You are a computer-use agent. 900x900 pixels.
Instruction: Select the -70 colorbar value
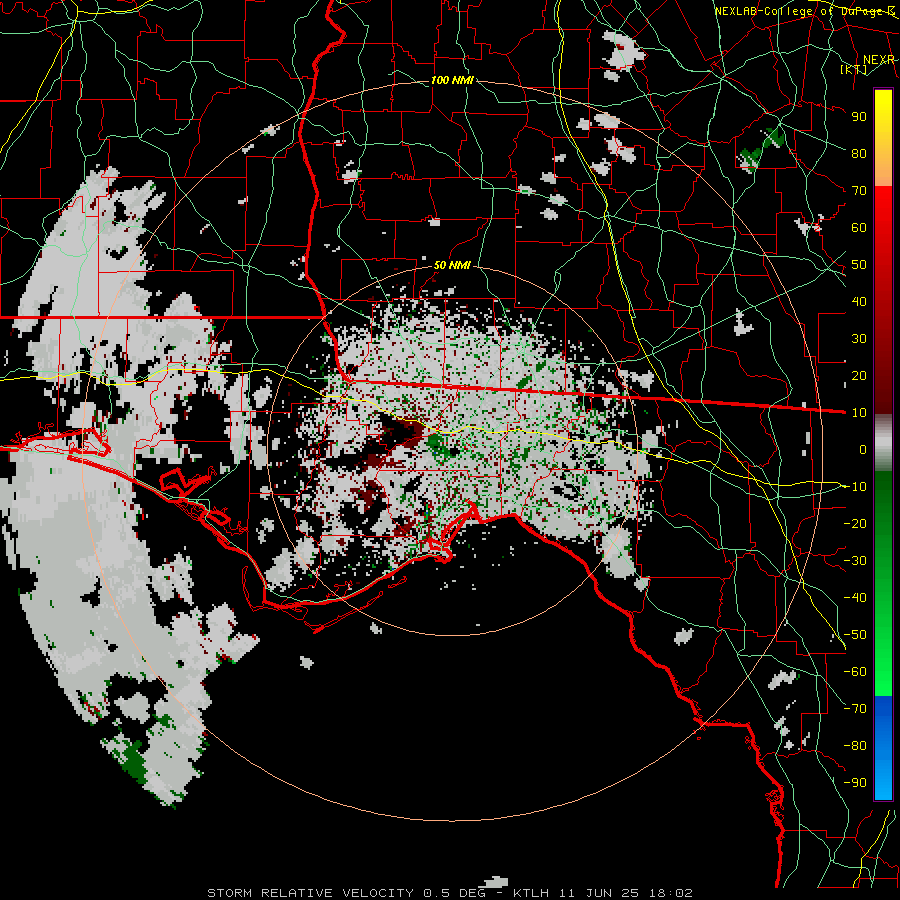click(855, 709)
